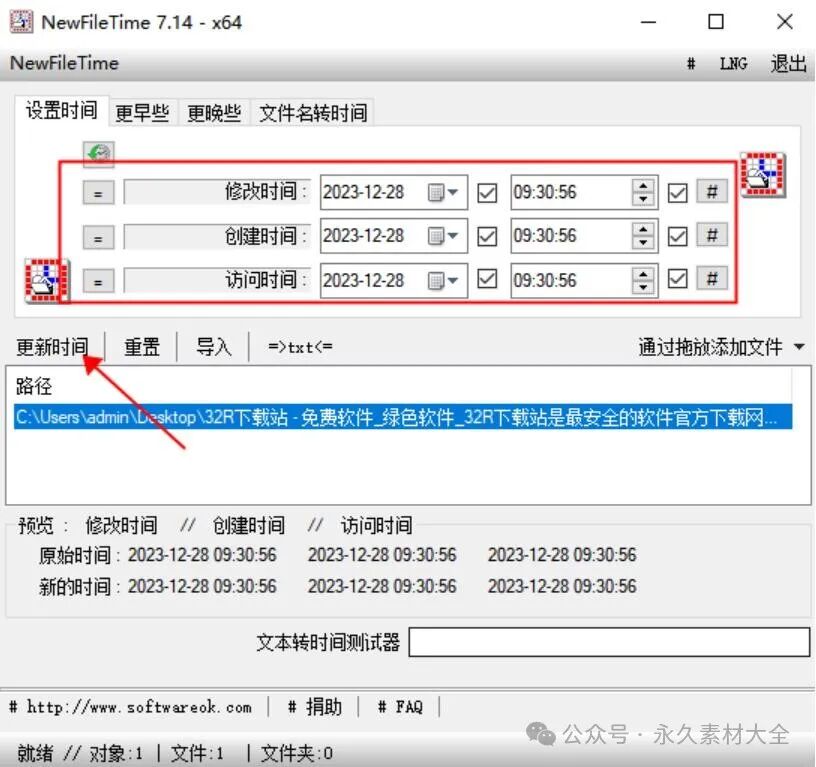Minimize the NewFileTime window
The width and height of the screenshot is (816, 767).
pyautogui.click(x=648, y=22)
